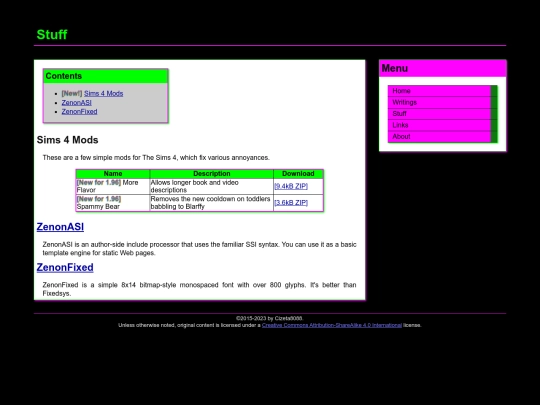Screen dimensions: 540x405
Task: Download the 9.4kB ZIP for More Flavor
Action: 291,186
